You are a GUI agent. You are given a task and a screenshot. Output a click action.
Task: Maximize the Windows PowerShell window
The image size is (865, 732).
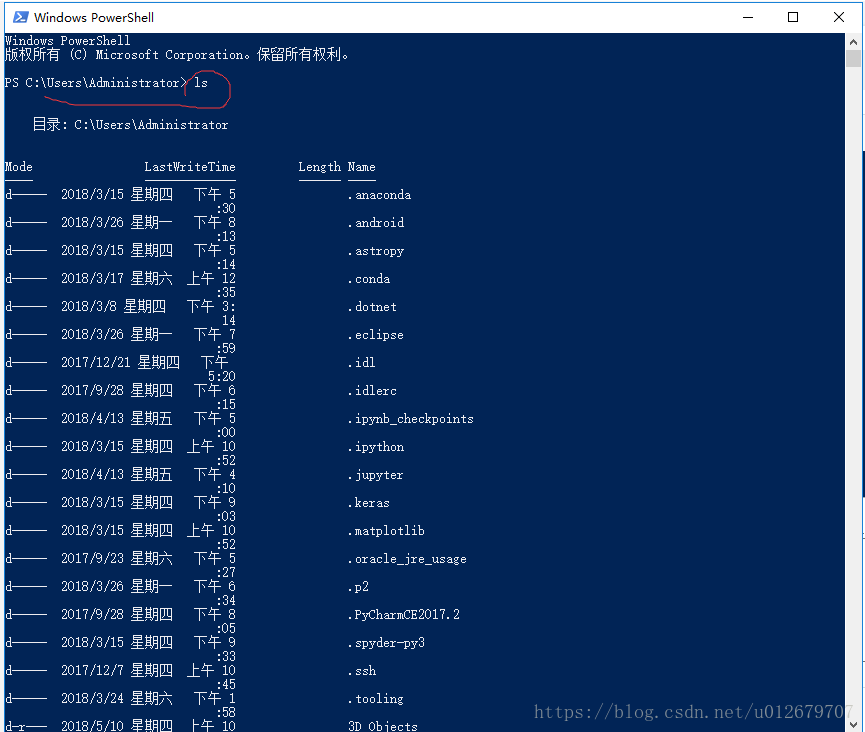point(793,17)
